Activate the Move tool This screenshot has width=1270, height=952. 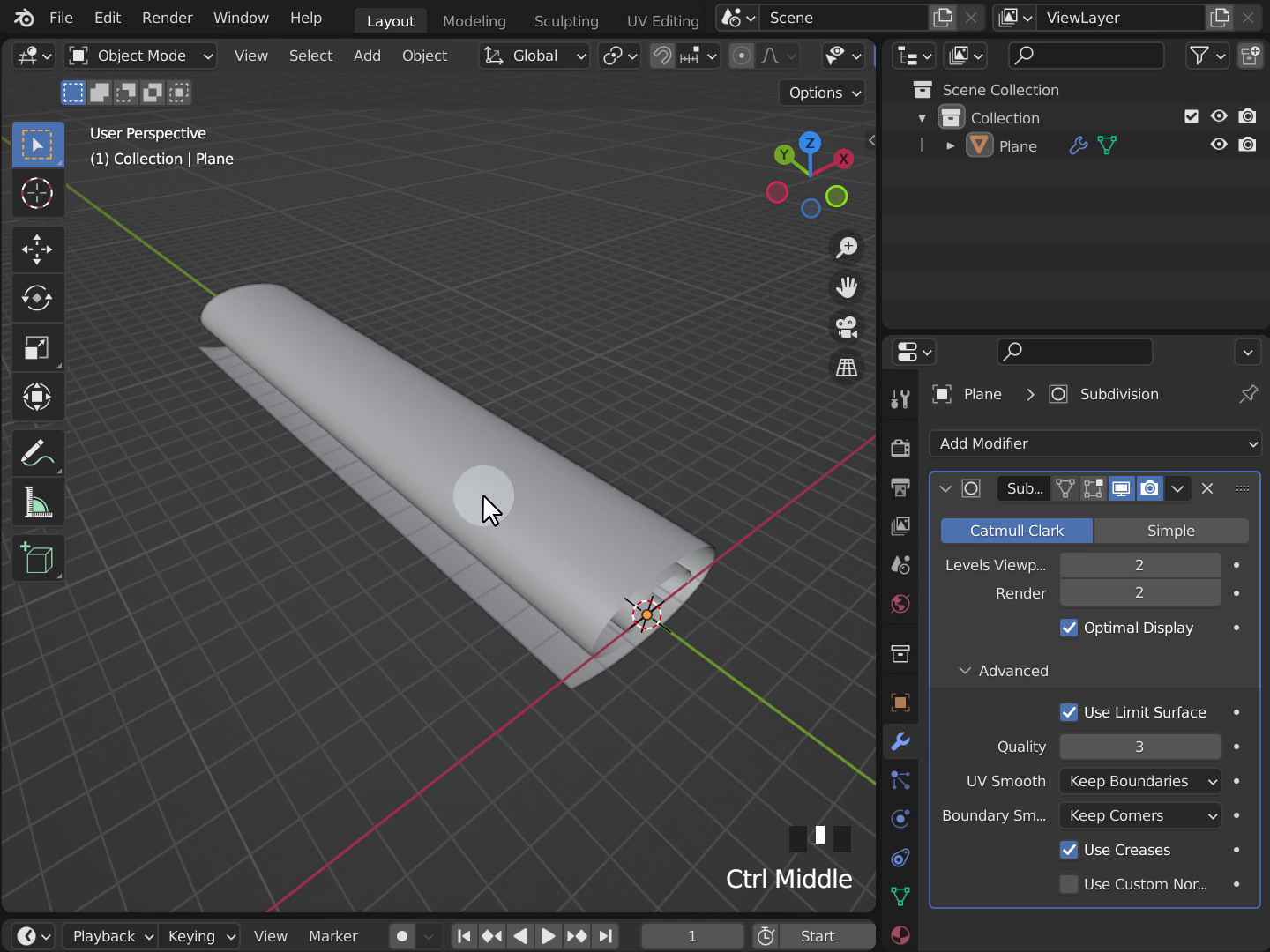pyautogui.click(x=37, y=249)
